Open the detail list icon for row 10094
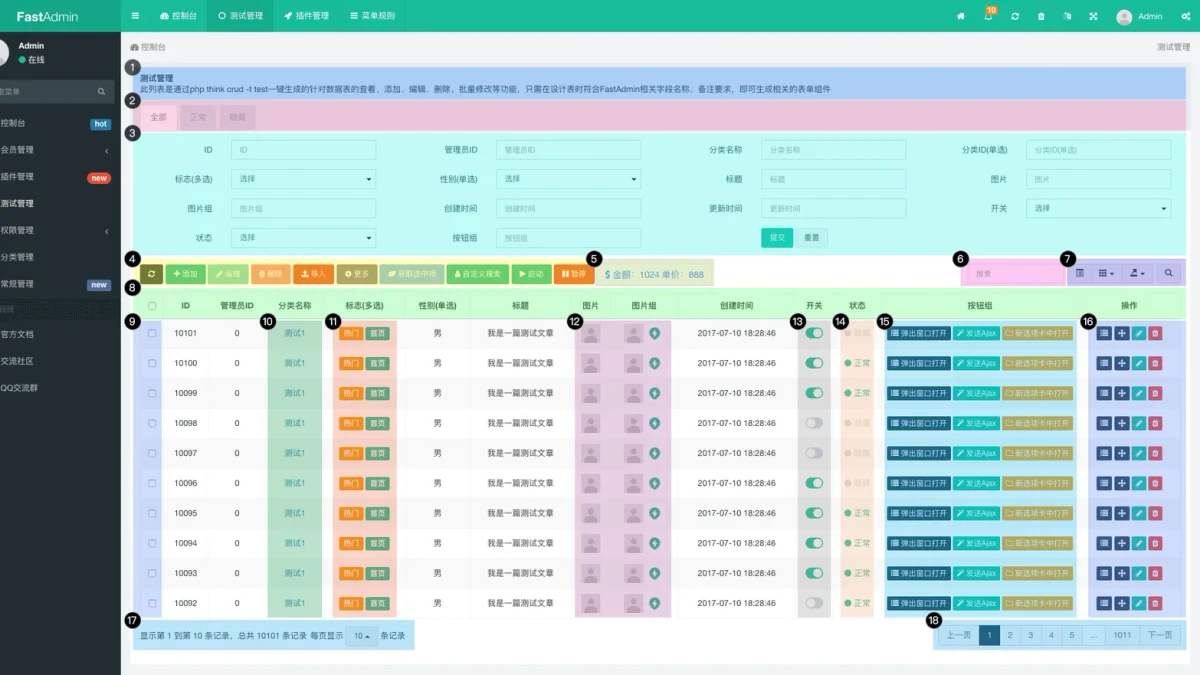The height and width of the screenshot is (675, 1200). pyautogui.click(x=1104, y=543)
